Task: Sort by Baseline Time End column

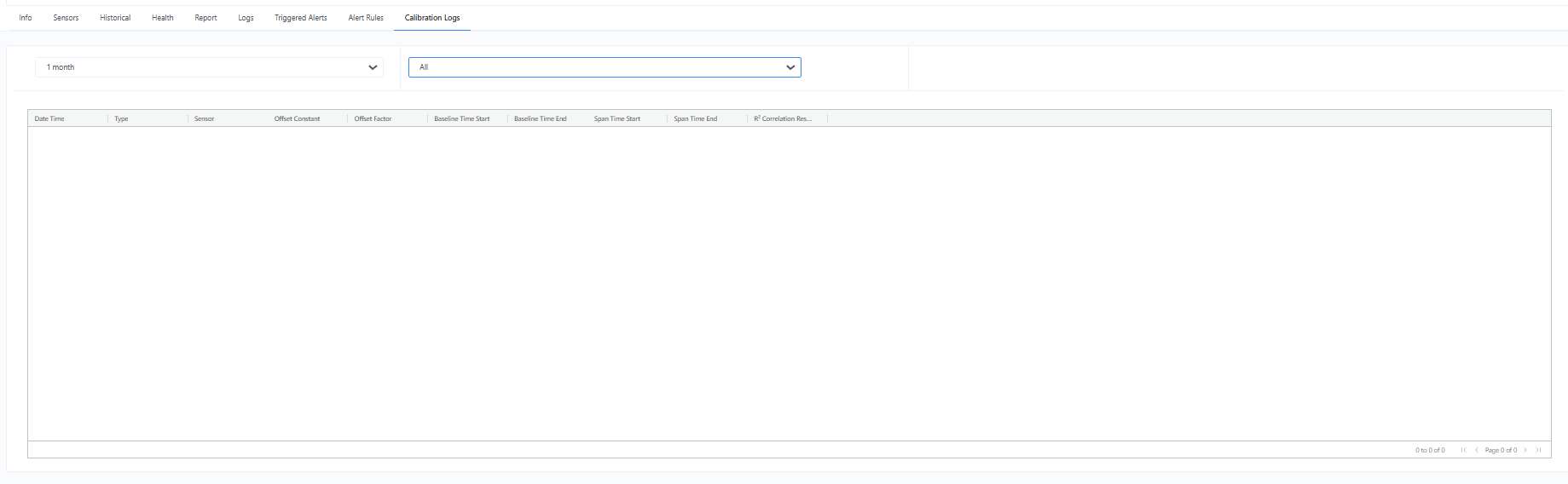Action: pyautogui.click(x=541, y=118)
